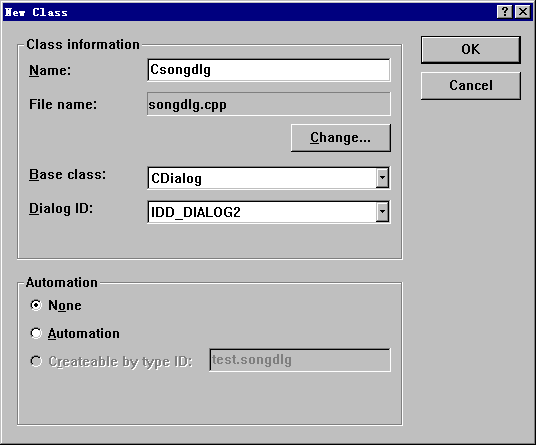This screenshot has height=445, width=536.
Task: Click the Name: label
Action: pyautogui.click(x=50, y=70)
